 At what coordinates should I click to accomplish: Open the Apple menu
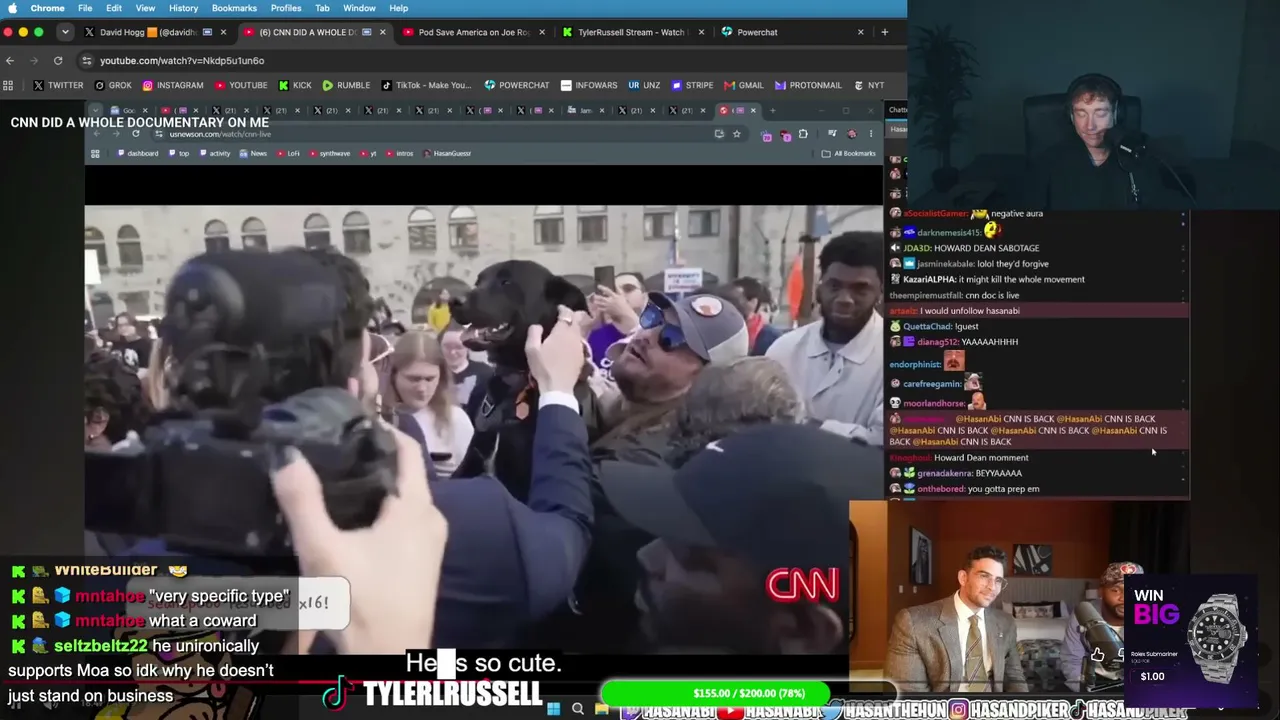click(x=13, y=8)
